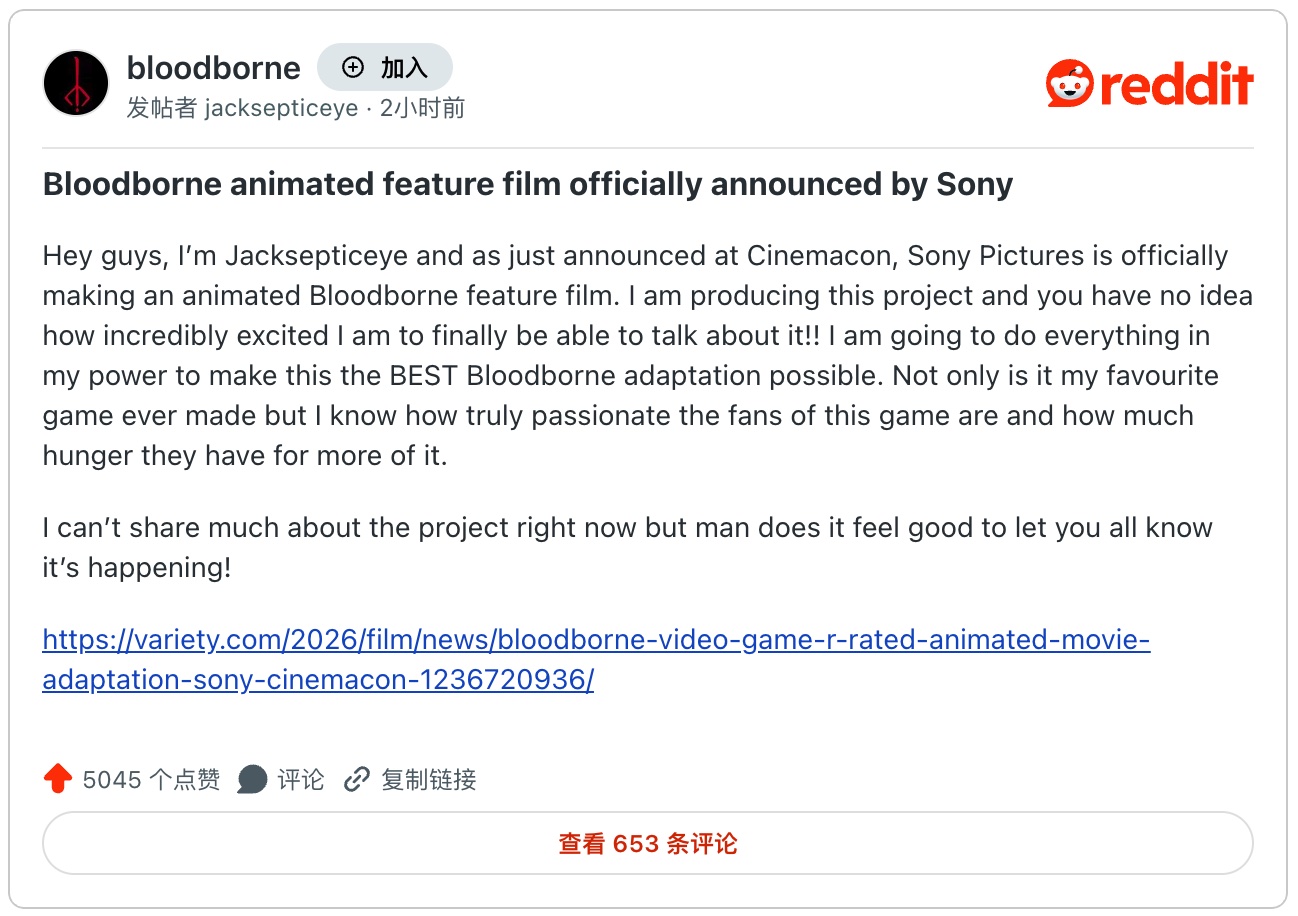The image size is (1298, 916).
Task: Click the chain link copy icon
Action: (x=357, y=780)
